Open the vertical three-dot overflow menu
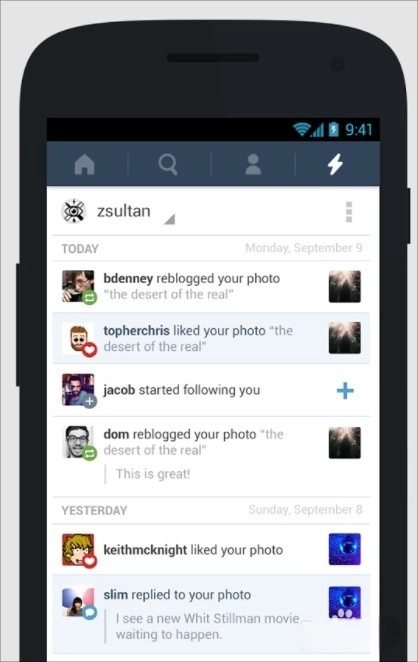 click(x=349, y=212)
